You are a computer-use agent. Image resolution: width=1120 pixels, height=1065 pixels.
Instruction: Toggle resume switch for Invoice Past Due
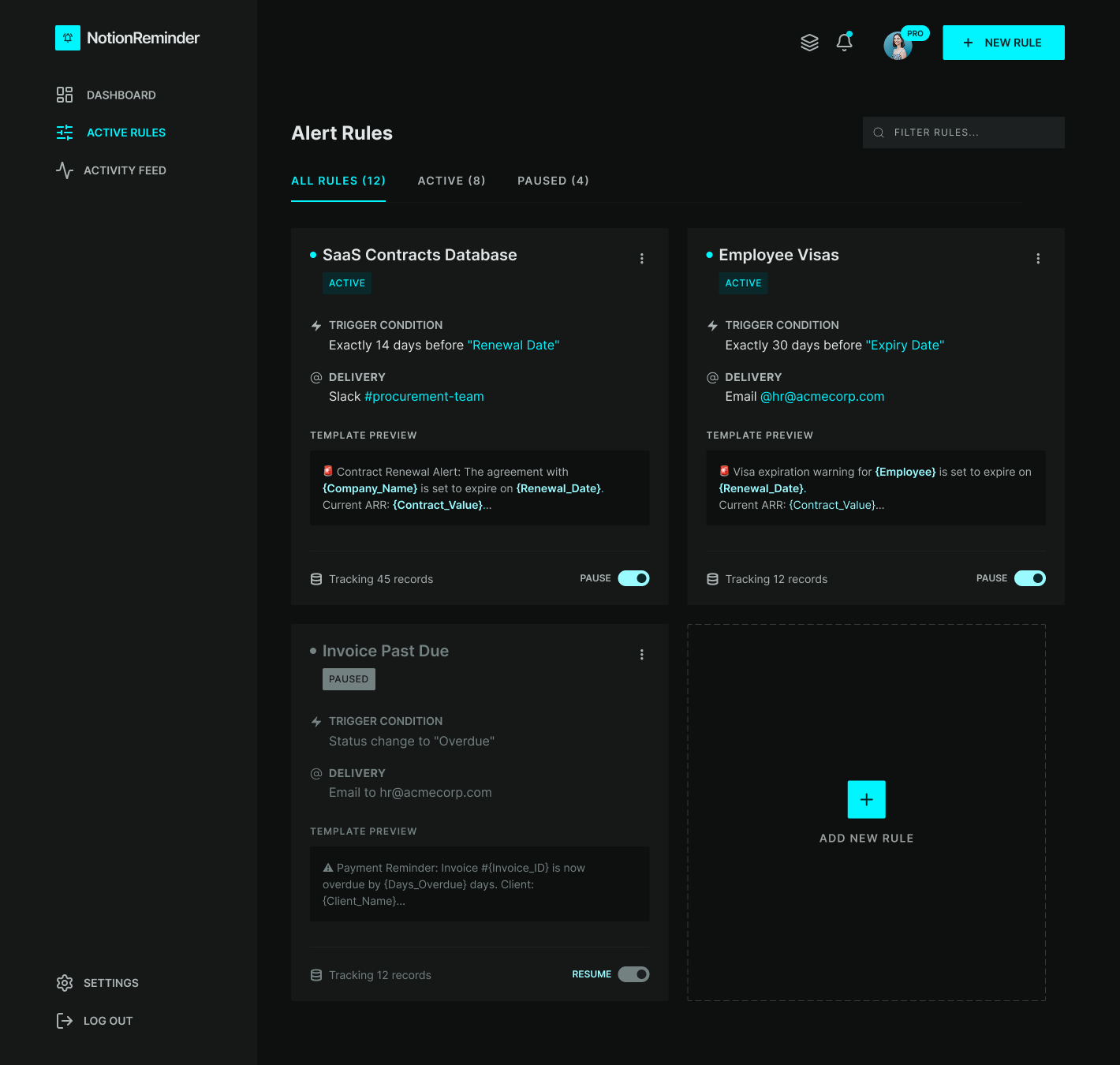[633, 974]
